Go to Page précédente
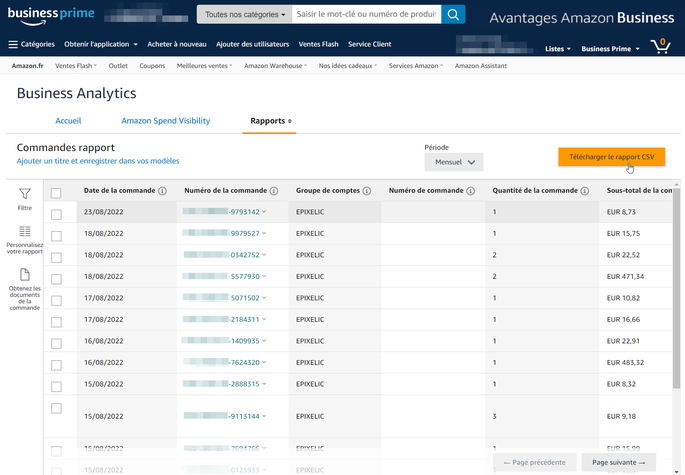685x475 pixels. point(534,462)
